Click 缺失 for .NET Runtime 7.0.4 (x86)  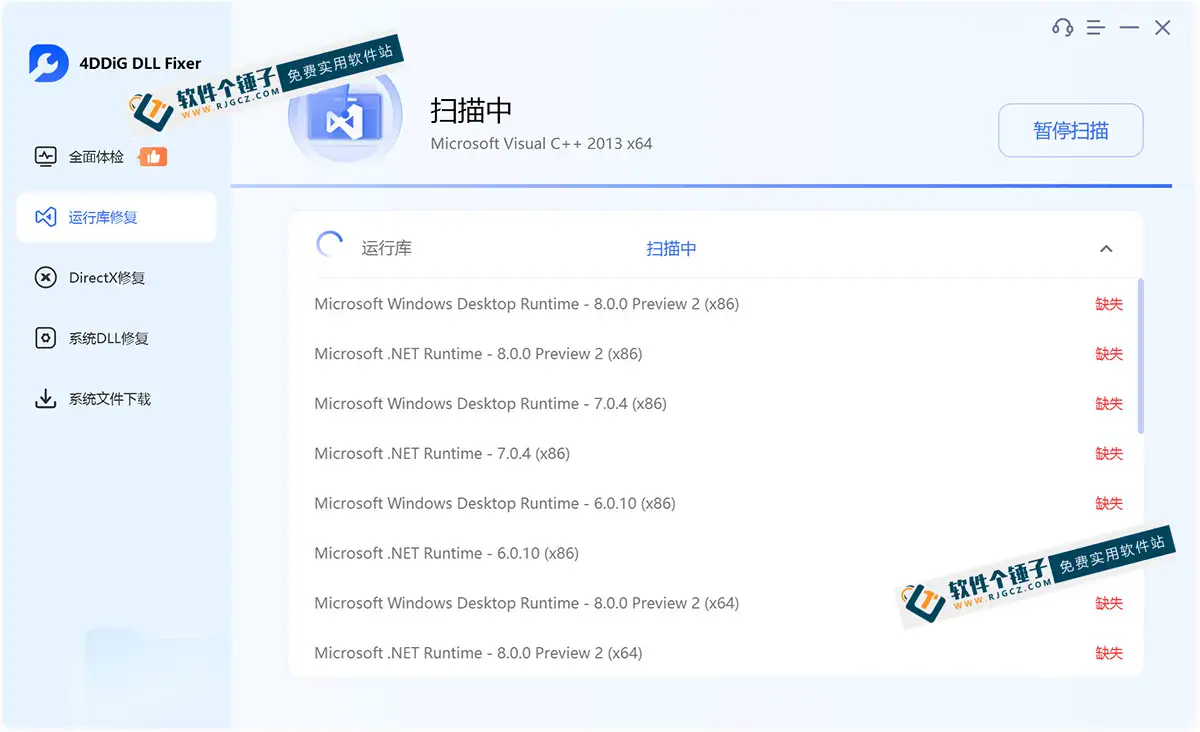point(1109,454)
